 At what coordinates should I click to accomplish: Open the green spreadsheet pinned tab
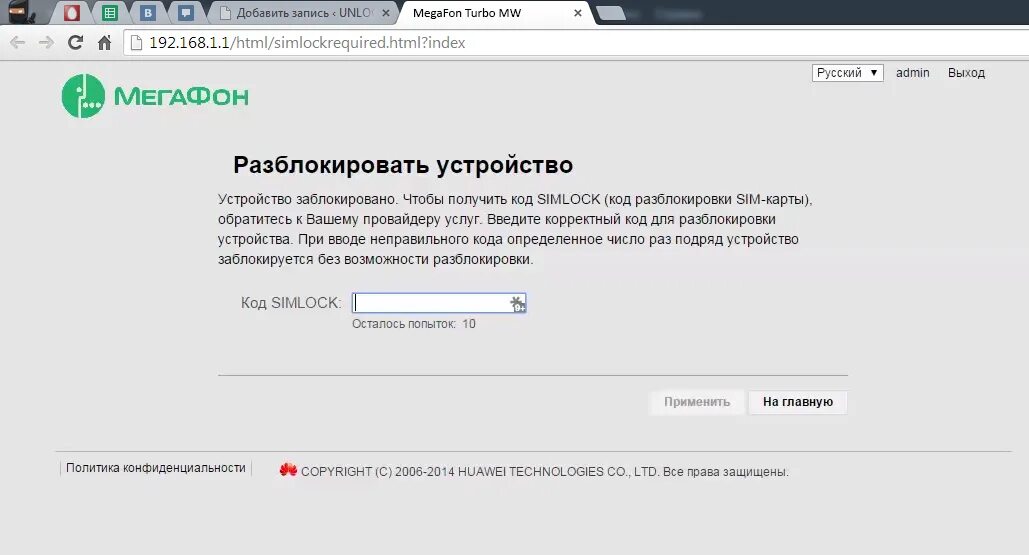(110, 12)
